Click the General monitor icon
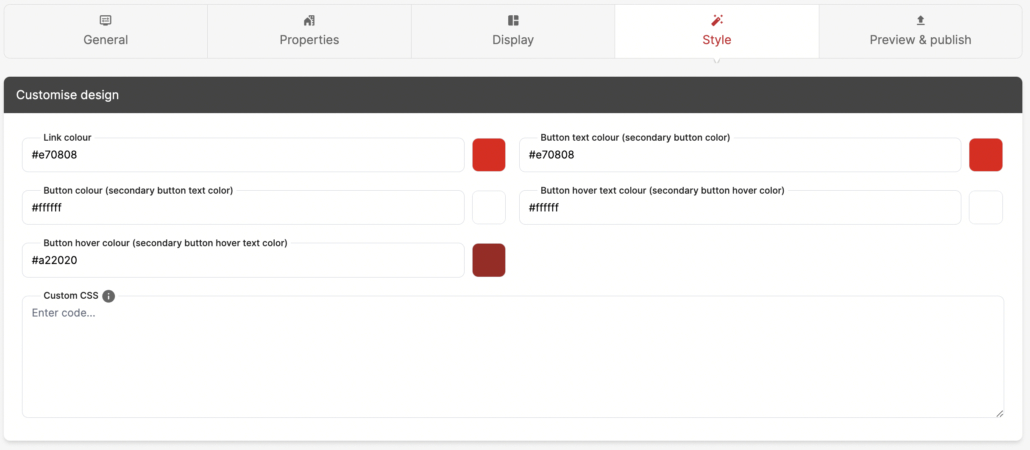The height and width of the screenshot is (450, 1030). pos(106,20)
